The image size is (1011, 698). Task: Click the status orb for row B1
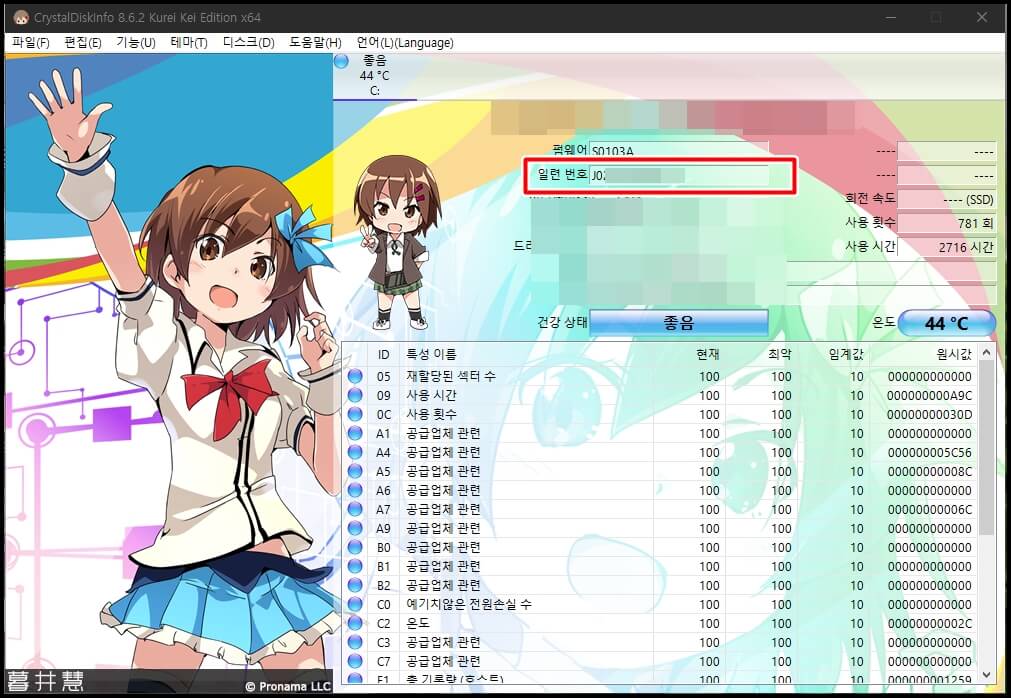(355, 566)
